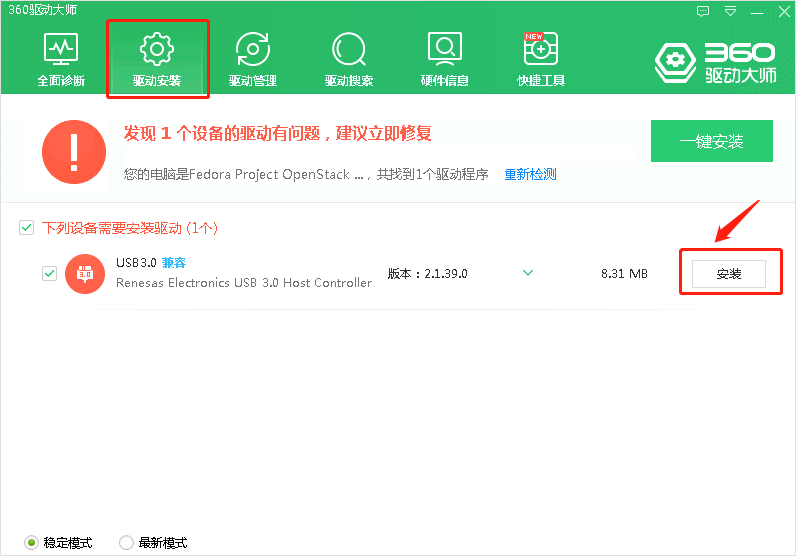Click the 兼容 compatibility label
796x556 pixels.
(174, 263)
